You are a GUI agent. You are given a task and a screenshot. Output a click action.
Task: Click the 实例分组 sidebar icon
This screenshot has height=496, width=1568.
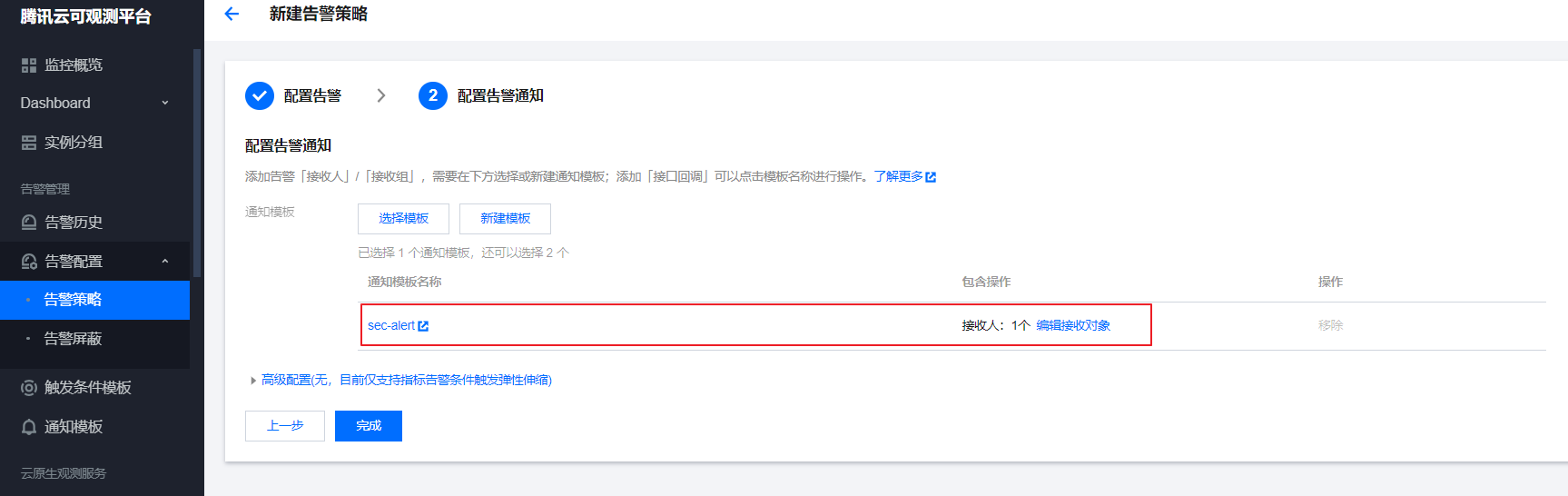(29, 143)
